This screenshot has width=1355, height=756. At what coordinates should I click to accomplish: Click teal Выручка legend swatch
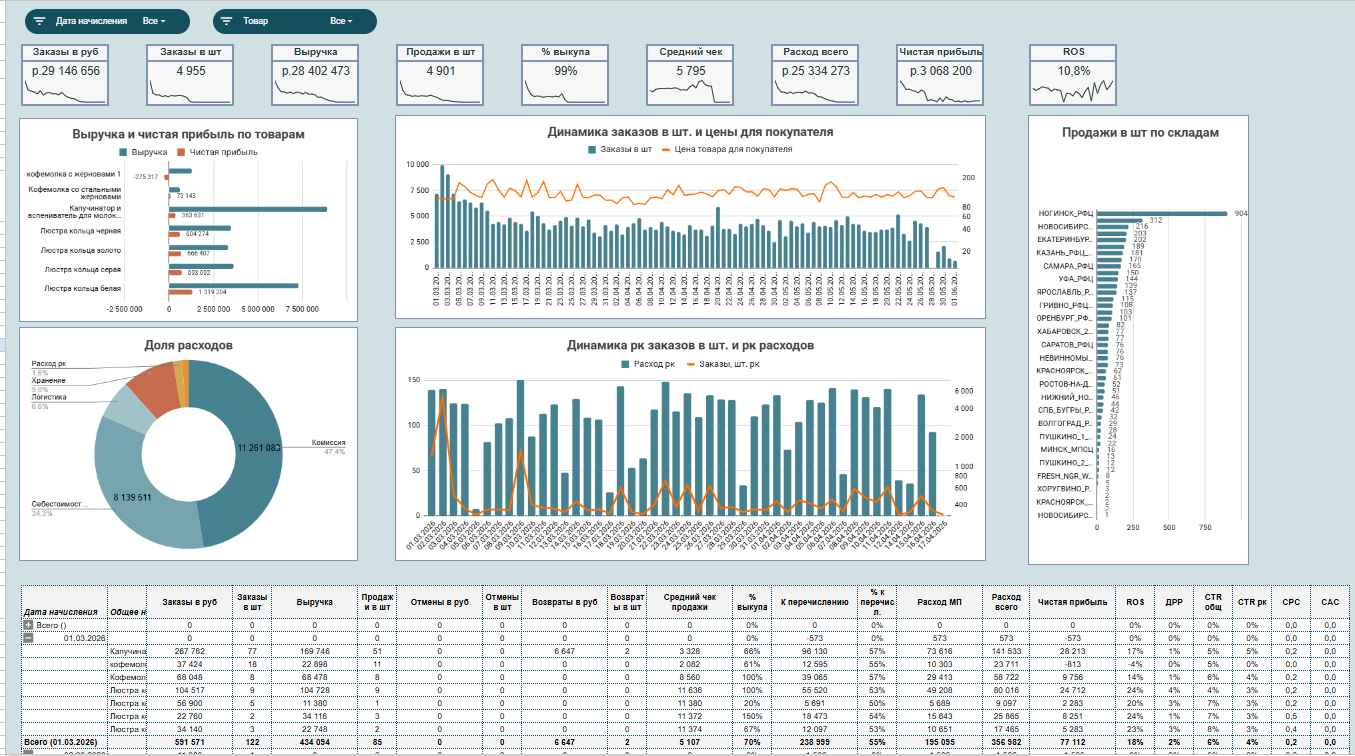[124, 152]
